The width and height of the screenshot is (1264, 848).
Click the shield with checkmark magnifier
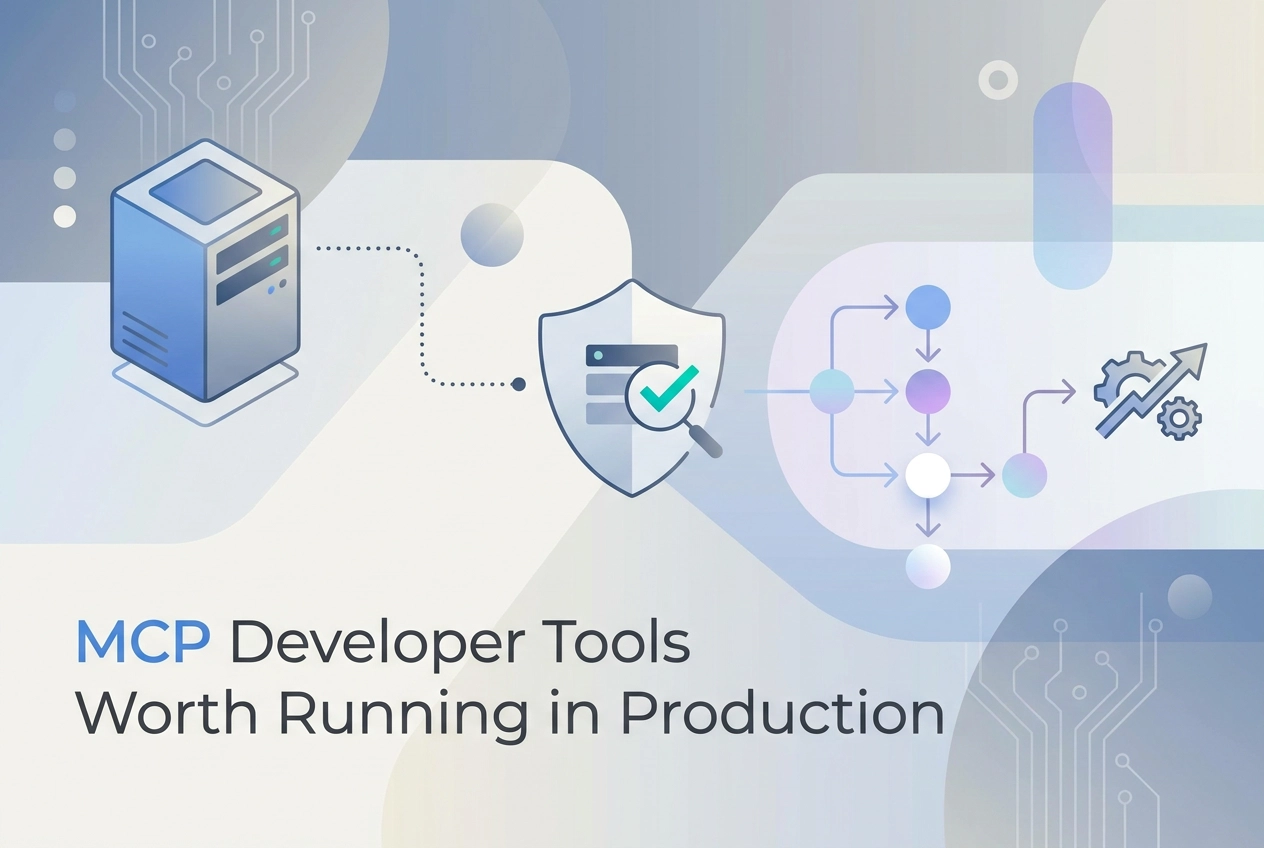(x=632, y=388)
